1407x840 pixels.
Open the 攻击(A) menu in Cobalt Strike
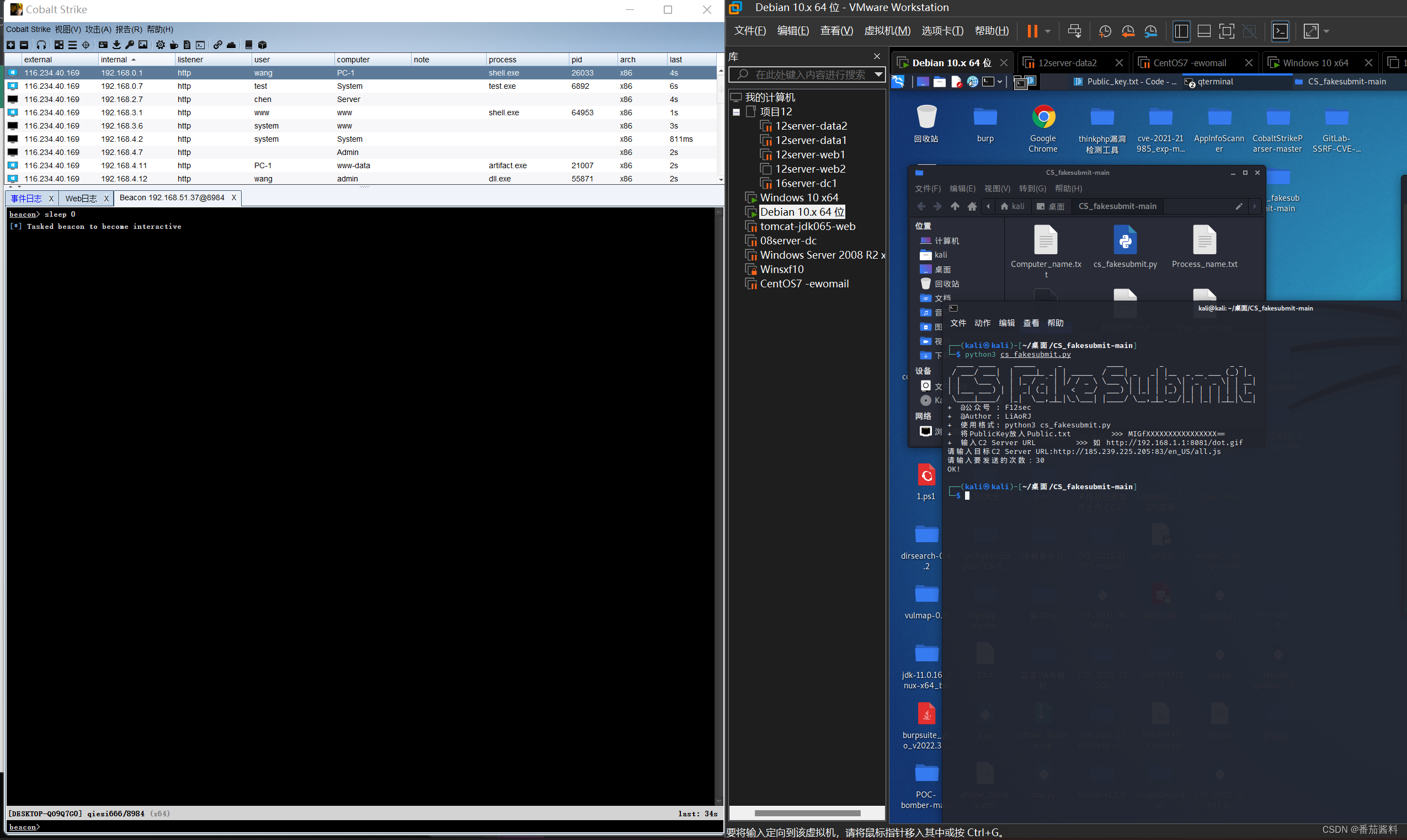(x=99, y=29)
